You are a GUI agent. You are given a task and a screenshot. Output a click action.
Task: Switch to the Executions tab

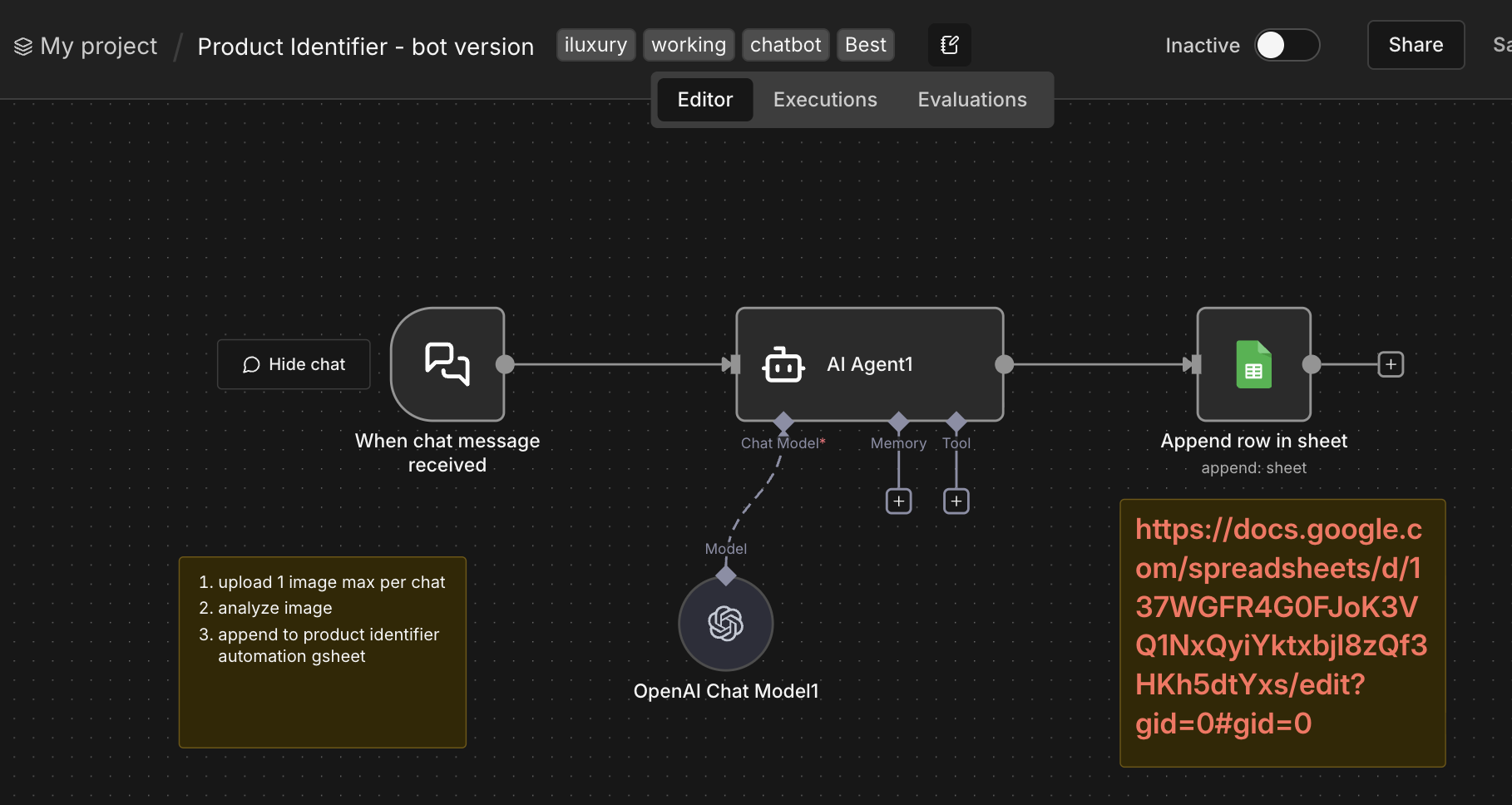tap(824, 99)
